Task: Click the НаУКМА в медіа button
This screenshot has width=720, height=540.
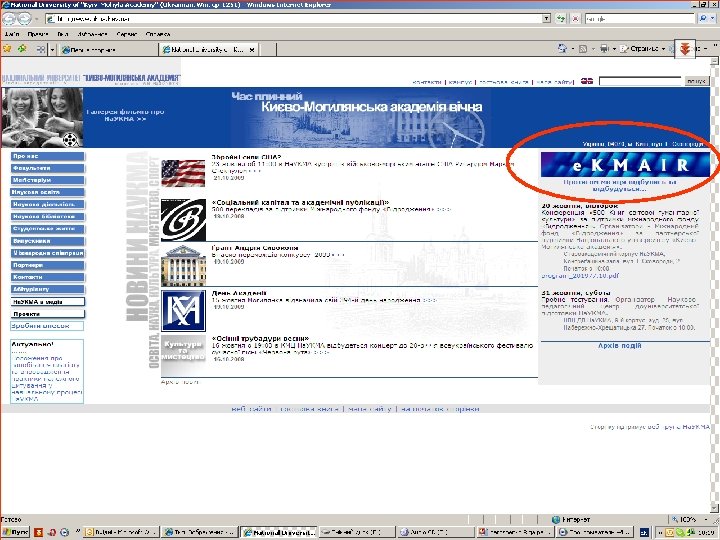Action: (48, 302)
